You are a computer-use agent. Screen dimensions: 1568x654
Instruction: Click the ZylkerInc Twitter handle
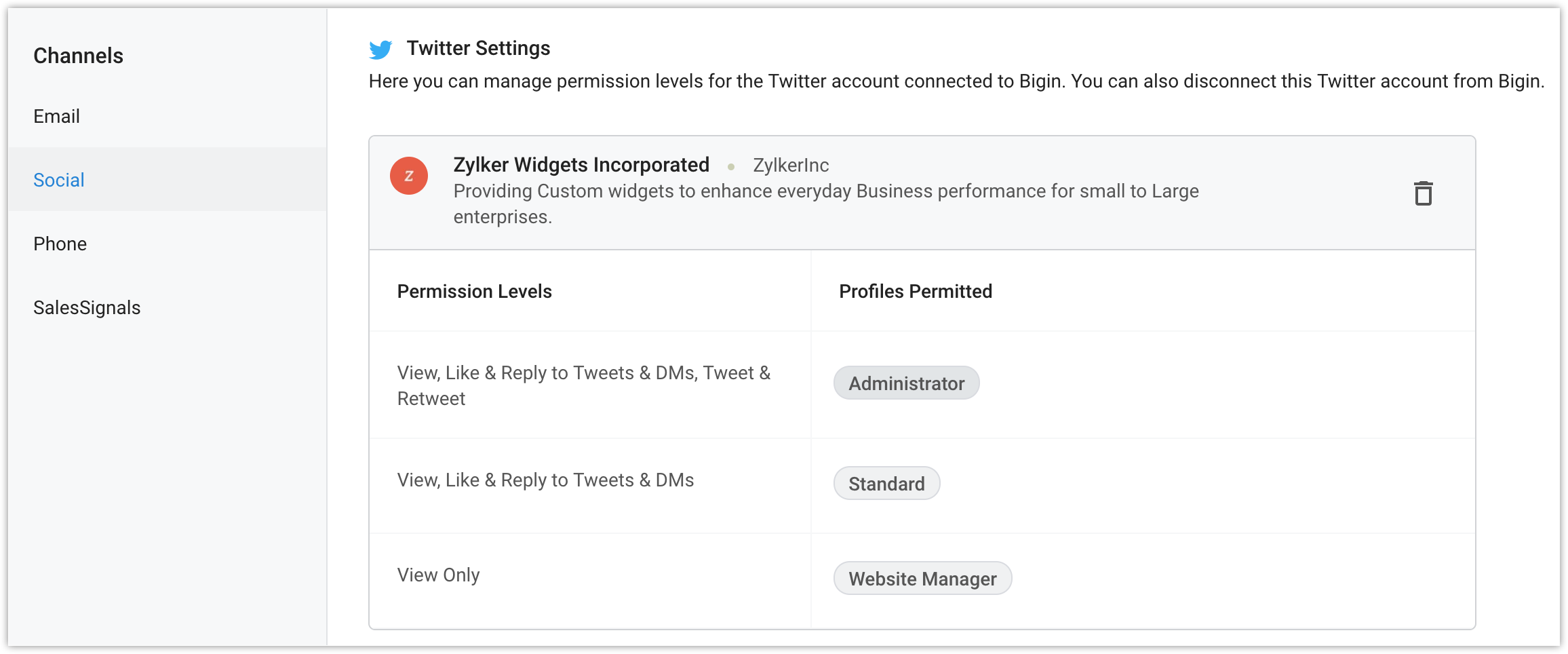coord(791,166)
